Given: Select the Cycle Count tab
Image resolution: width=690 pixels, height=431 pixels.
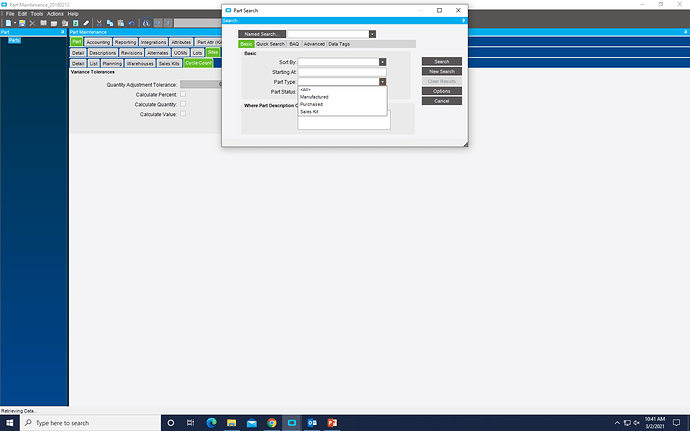Looking at the screenshot, I should tap(198, 63).
